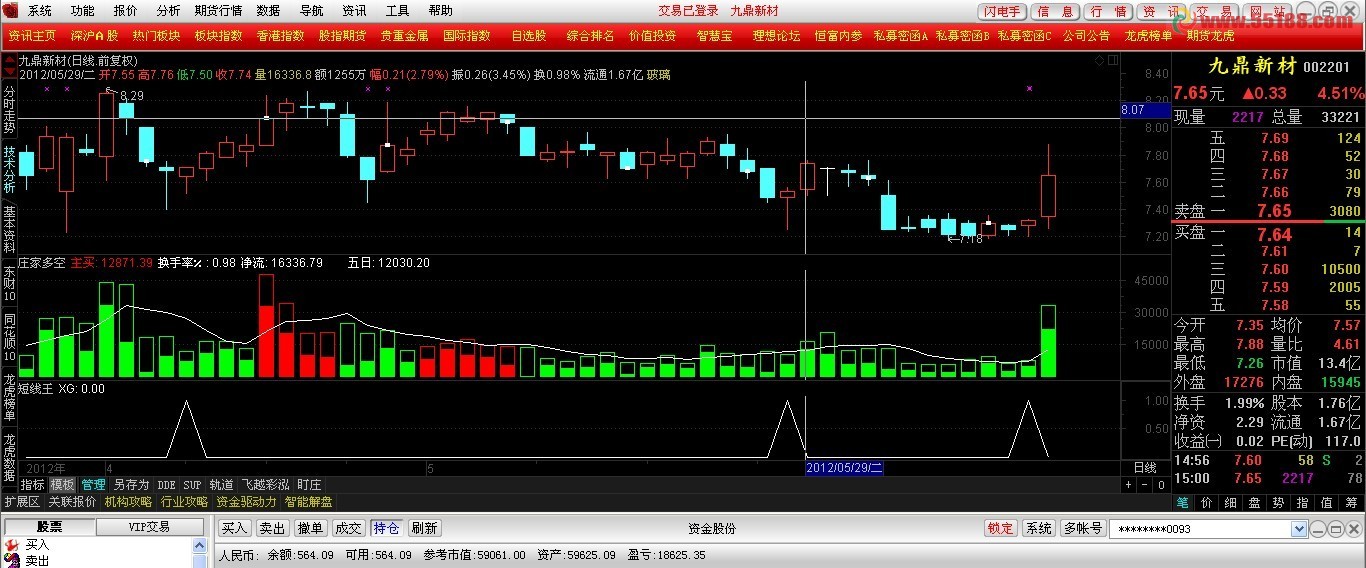Image resolution: width=1366 pixels, height=568 pixels.
Task: Click the up arrow beside the chart title
Action: point(10,60)
